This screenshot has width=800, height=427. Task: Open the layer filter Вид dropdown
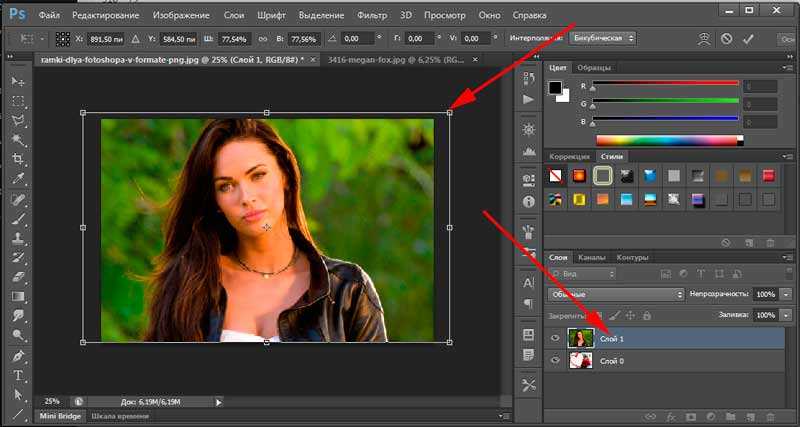pyautogui.click(x=582, y=274)
